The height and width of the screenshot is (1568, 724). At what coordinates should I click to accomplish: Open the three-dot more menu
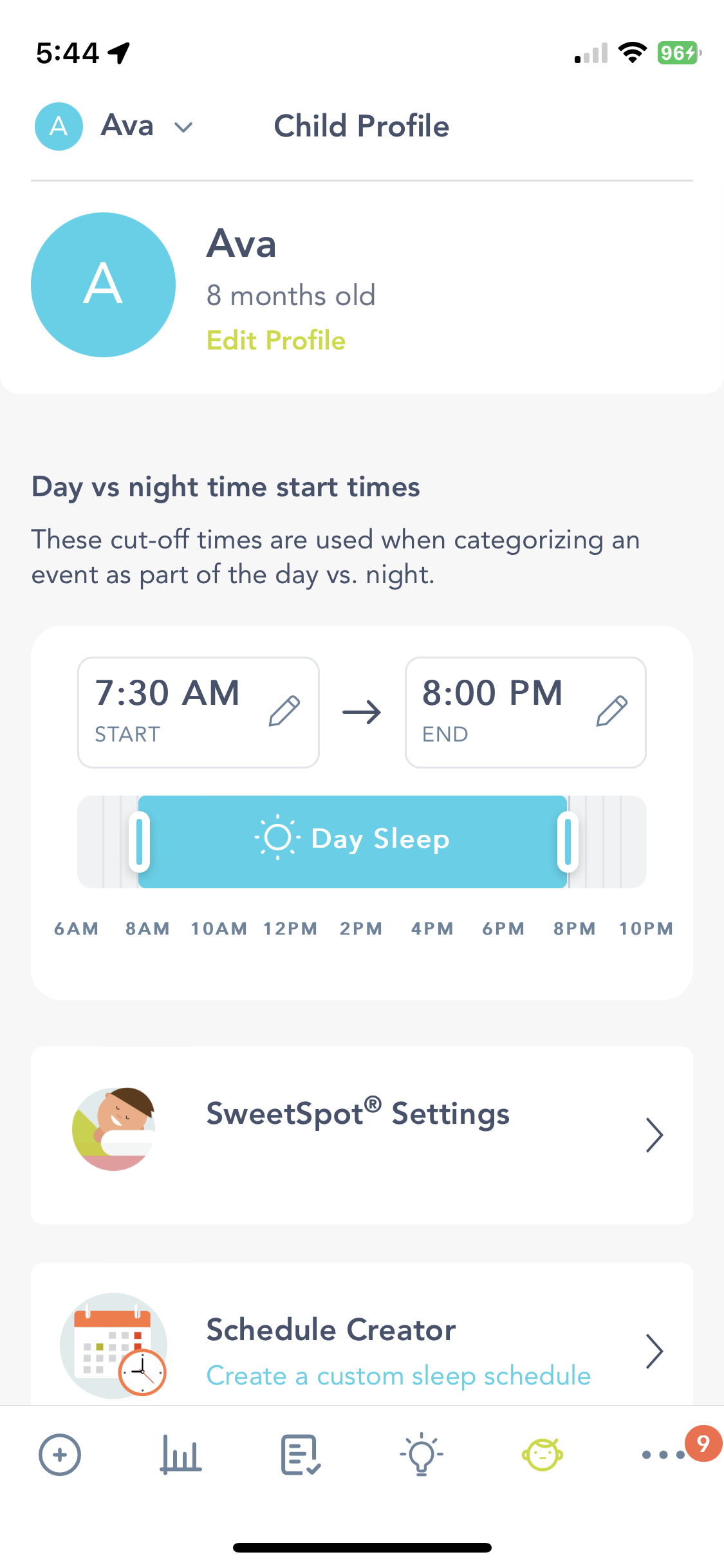click(663, 1455)
